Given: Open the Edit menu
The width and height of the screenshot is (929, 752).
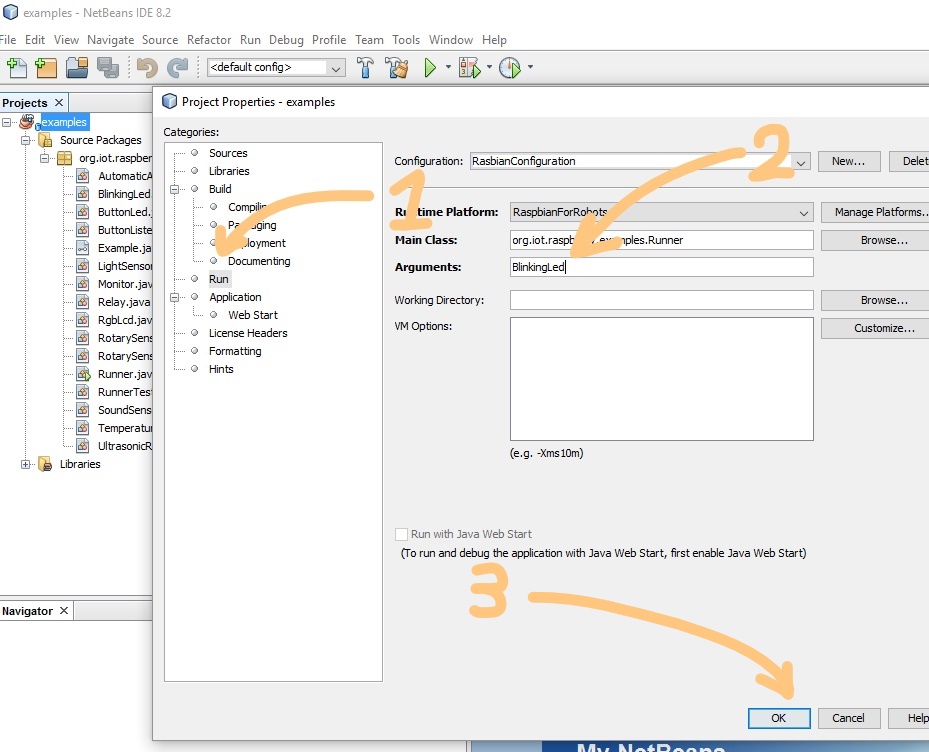Looking at the screenshot, I should [35, 40].
